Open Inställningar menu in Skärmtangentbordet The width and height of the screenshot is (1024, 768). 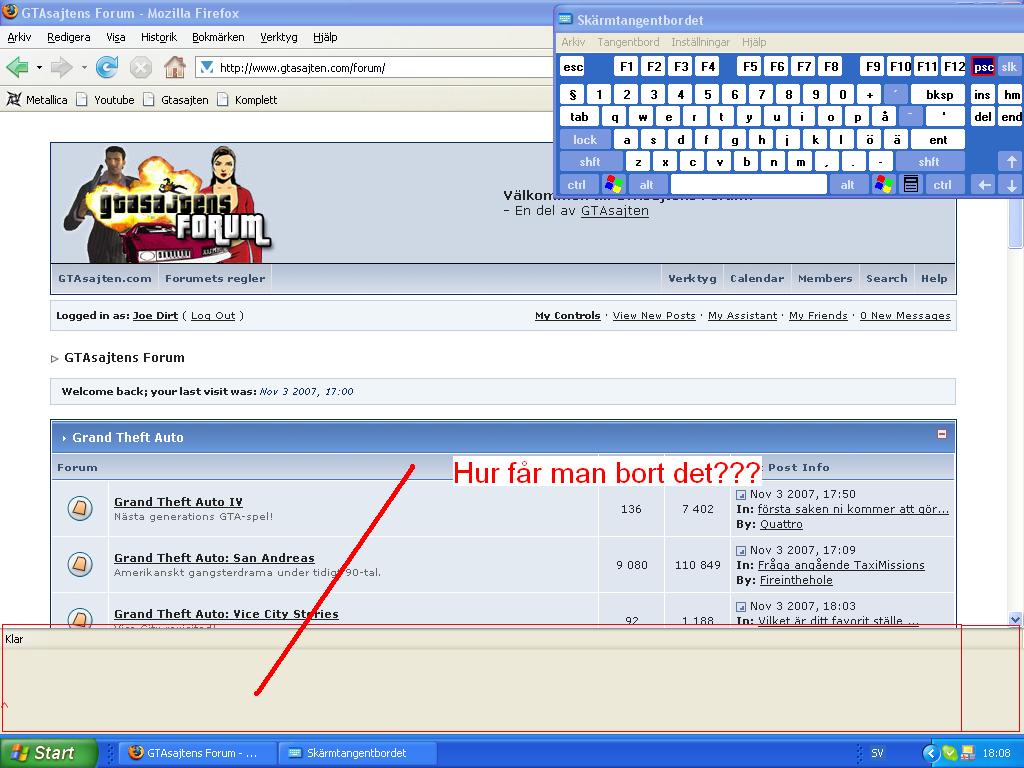701,42
